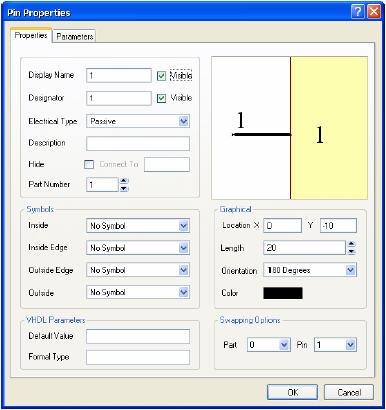
Task: Enable the Hide checkbox
Action: (89, 164)
